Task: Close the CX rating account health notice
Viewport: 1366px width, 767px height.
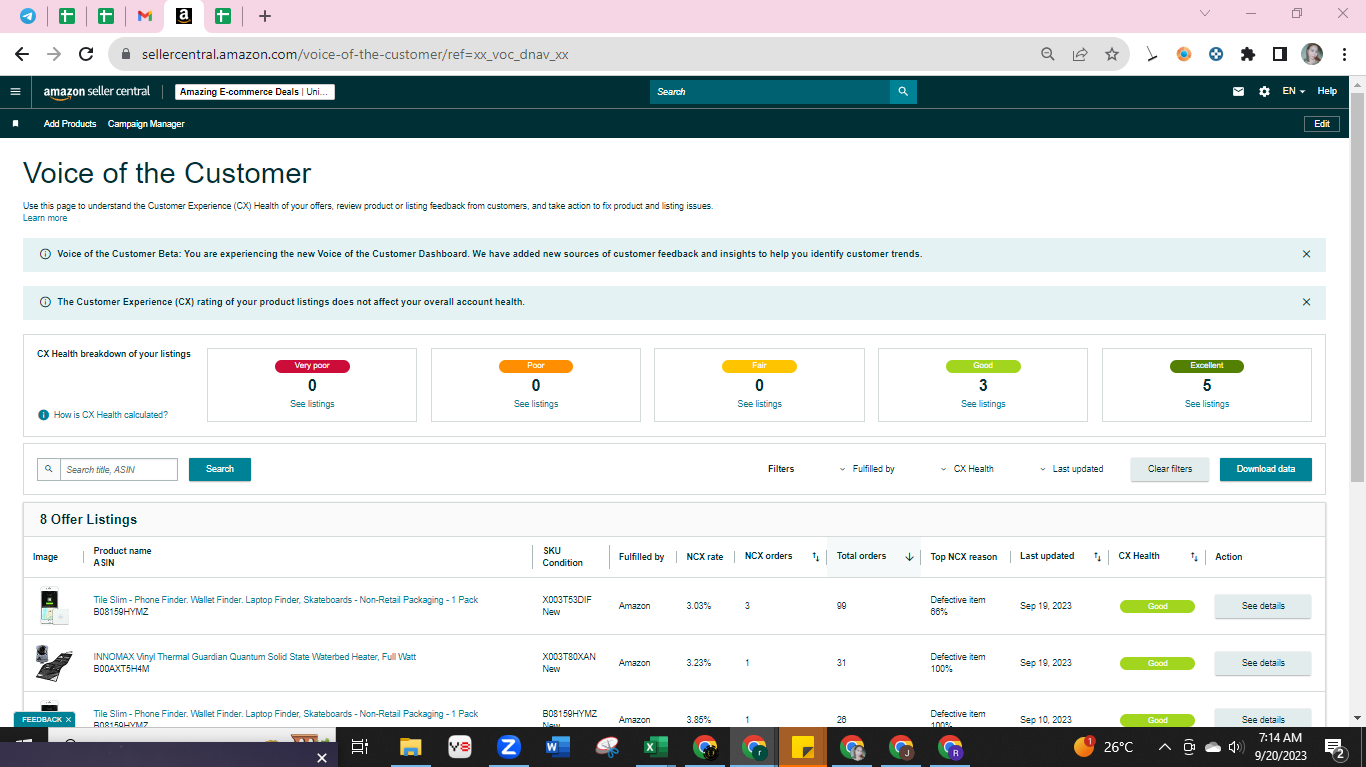Action: (x=1306, y=302)
